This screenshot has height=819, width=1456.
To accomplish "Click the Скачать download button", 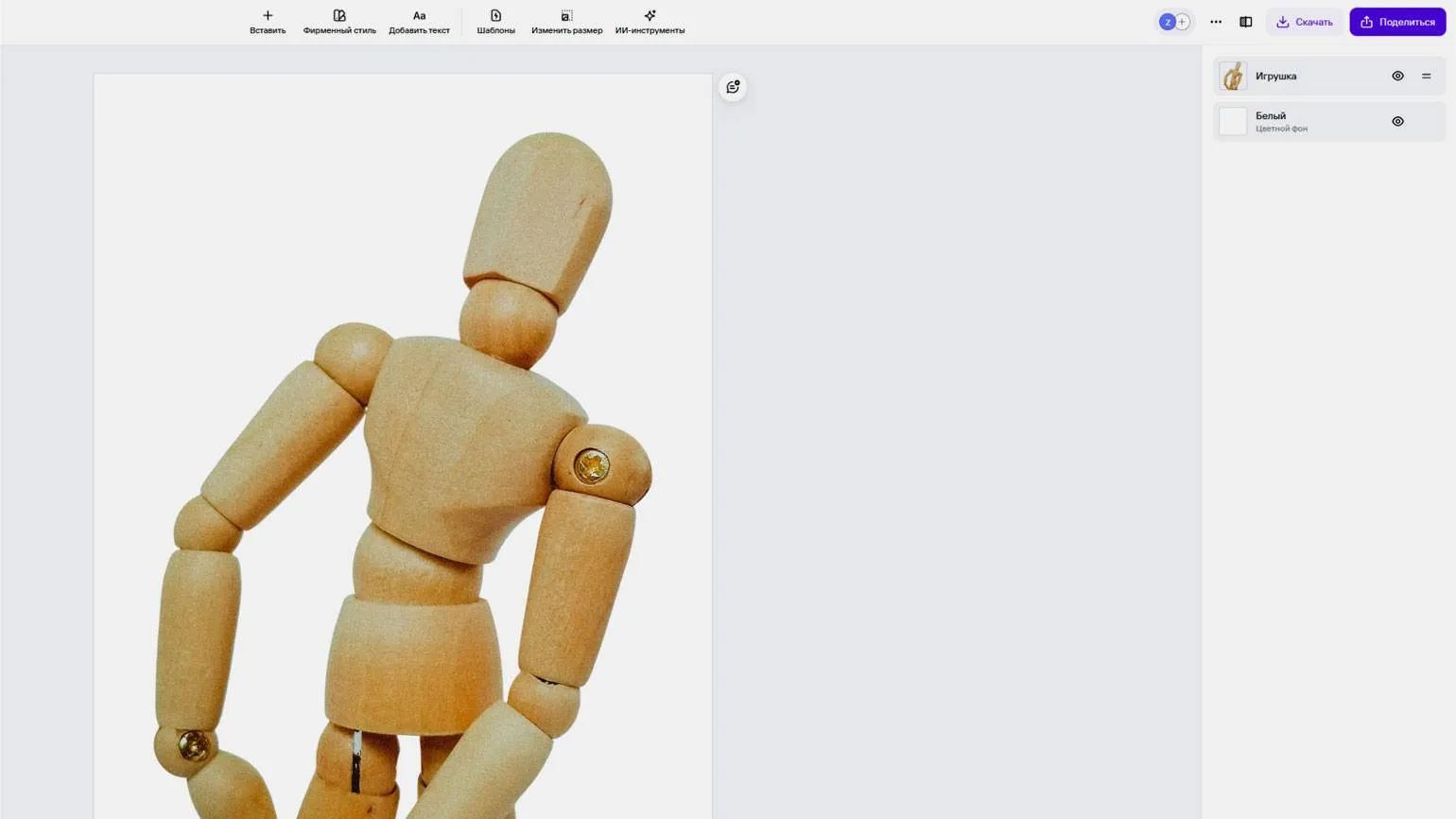I will [x=1304, y=22].
